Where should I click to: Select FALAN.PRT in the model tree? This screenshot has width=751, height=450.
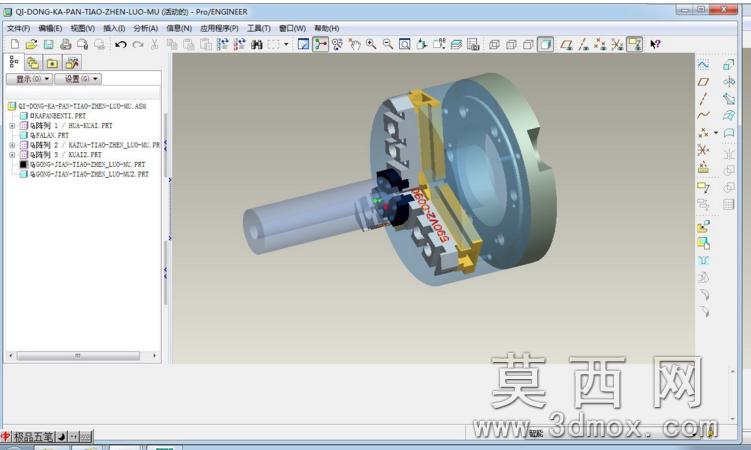(x=44, y=135)
